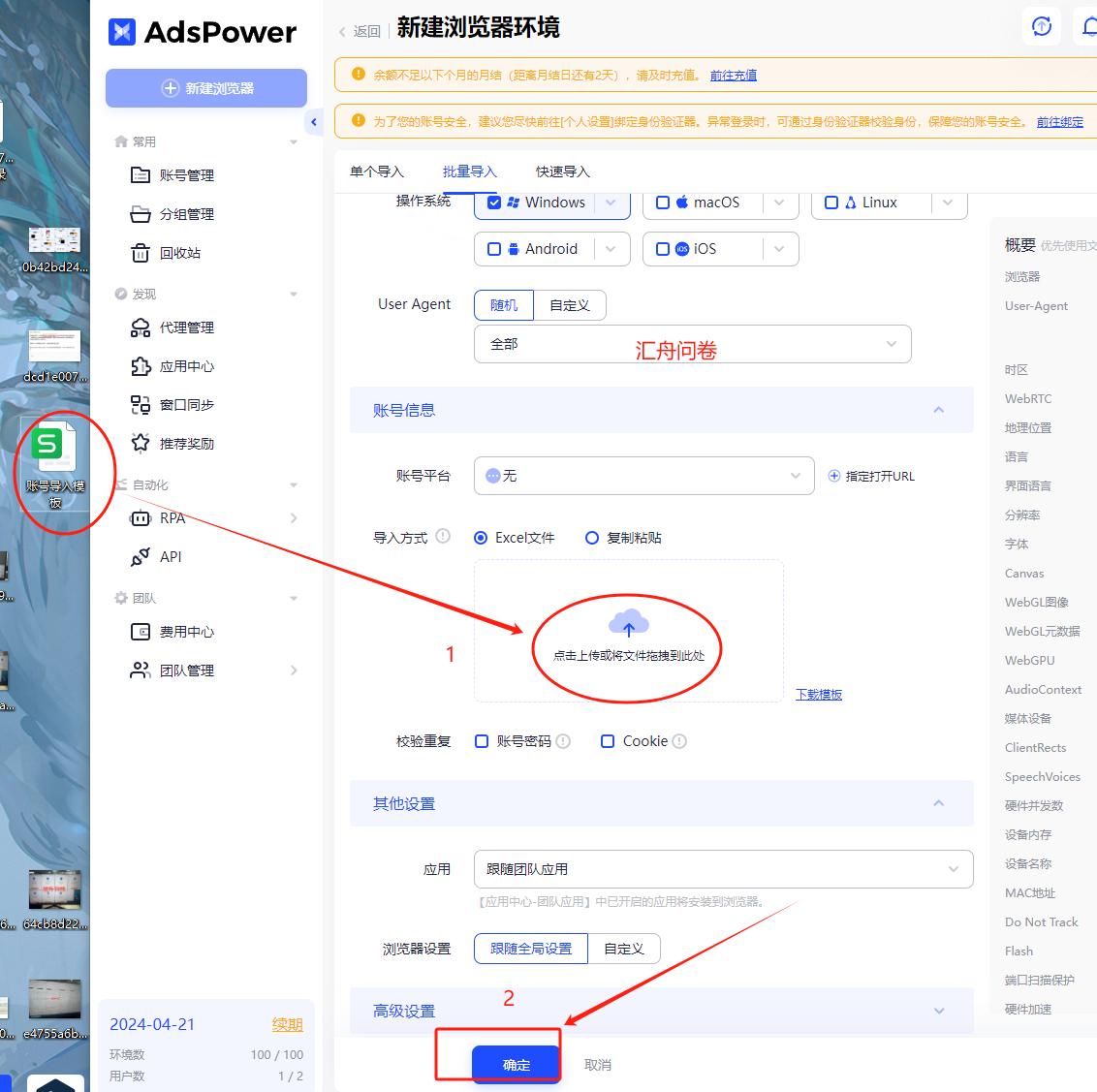Open 账号管理 in the sidebar

point(172,174)
